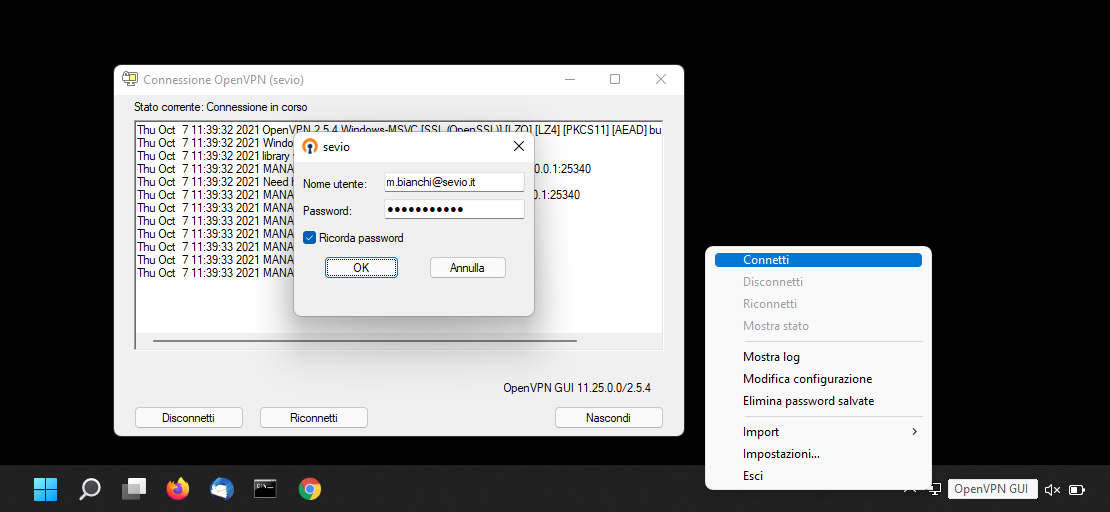The height and width of the screenshot is (512, 1110).
Task: Click the OpenVPN GUI tooltip label
Action: pyautogui.click(x=992, y=489)
